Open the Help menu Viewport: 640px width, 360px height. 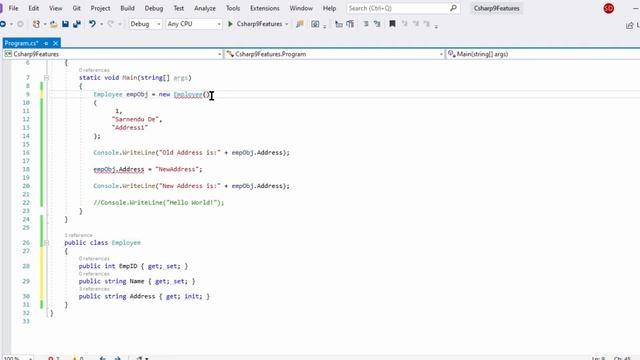coord(329,8)
